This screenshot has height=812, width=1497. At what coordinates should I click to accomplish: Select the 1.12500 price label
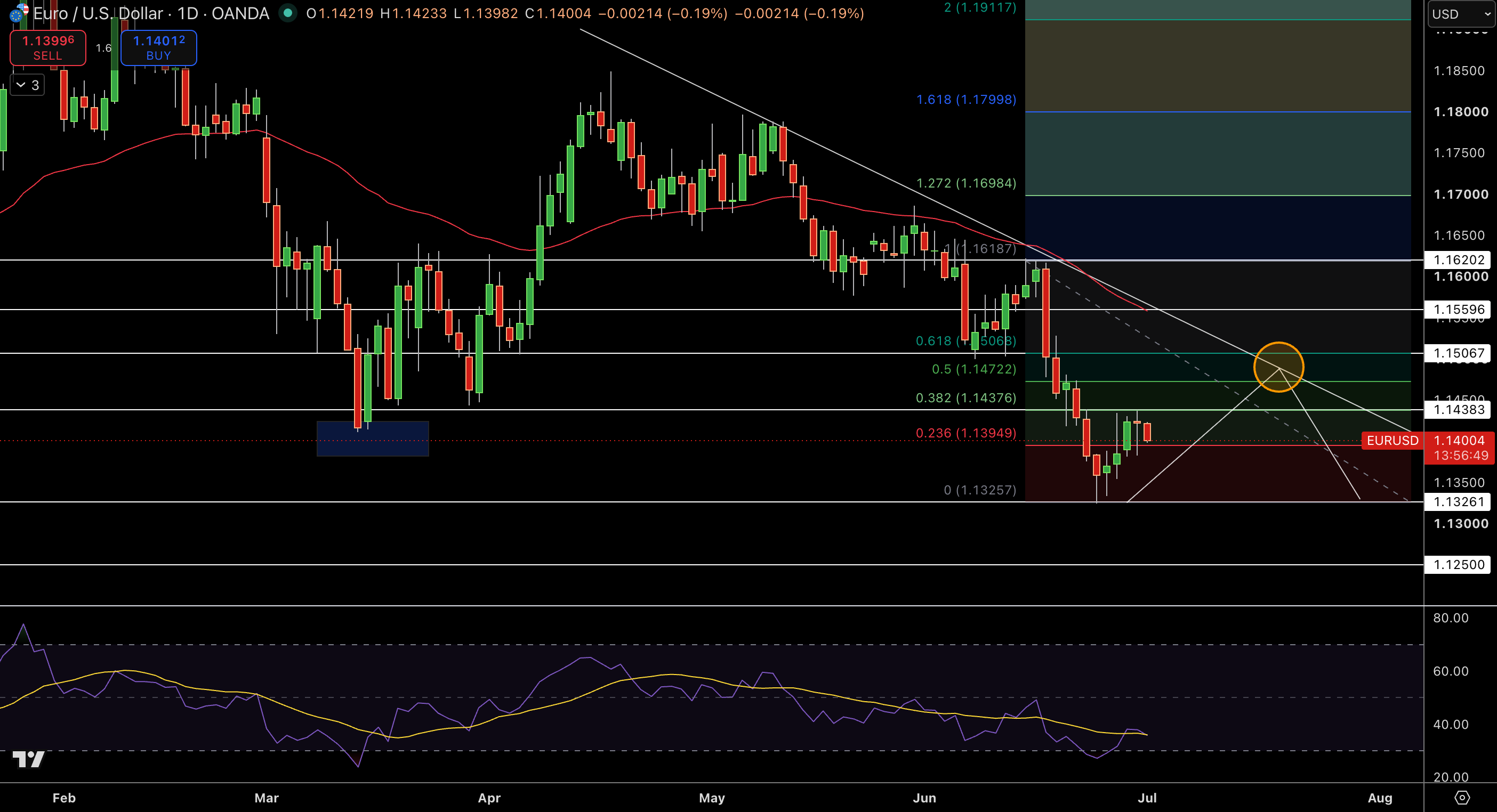coord(1458,565)
